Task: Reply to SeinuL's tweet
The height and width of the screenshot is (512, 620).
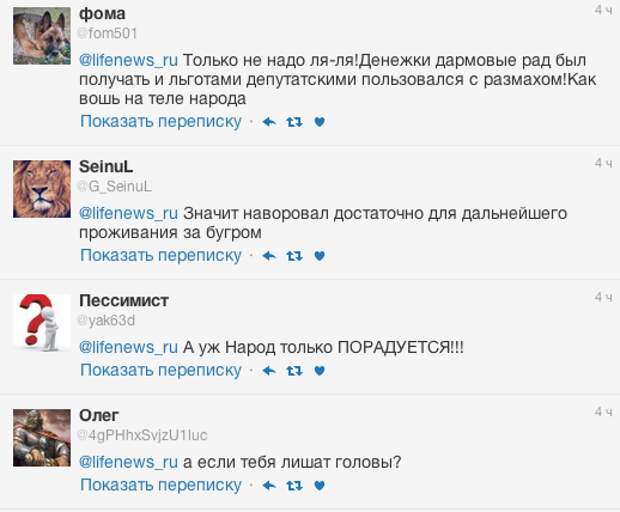Action: [x=268, y=256]
